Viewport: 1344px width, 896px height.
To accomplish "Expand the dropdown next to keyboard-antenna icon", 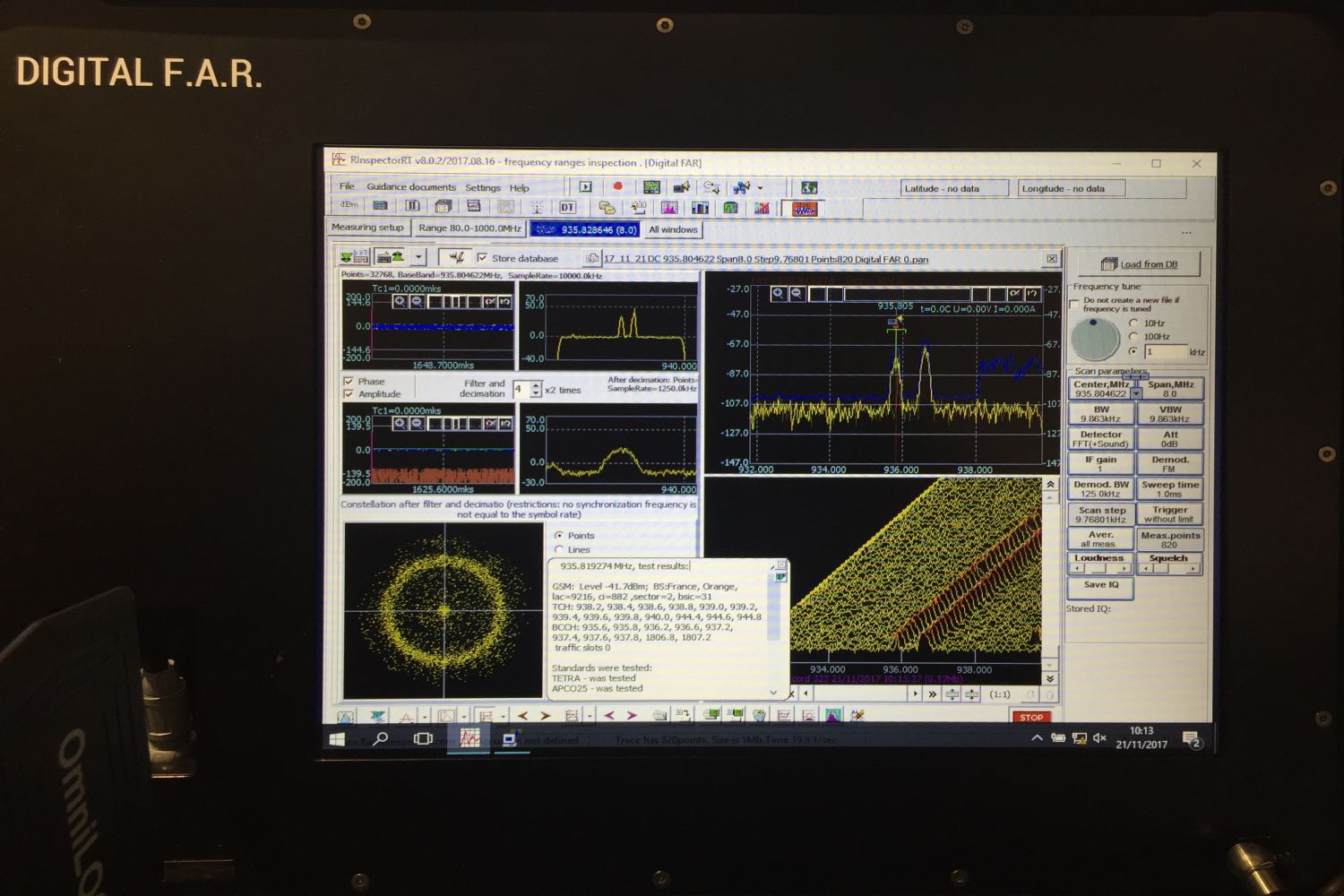I will [x=418, y=257].
